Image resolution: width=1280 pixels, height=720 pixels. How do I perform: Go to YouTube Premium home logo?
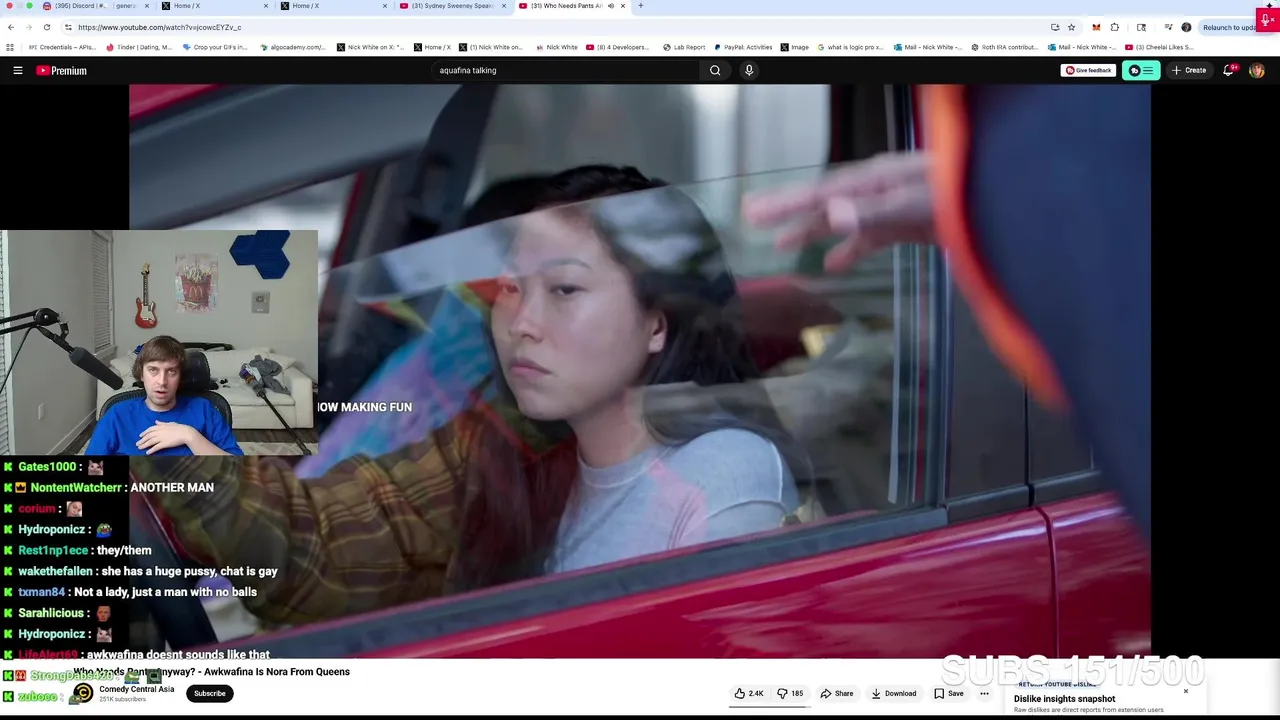click(x=62, y=70)
